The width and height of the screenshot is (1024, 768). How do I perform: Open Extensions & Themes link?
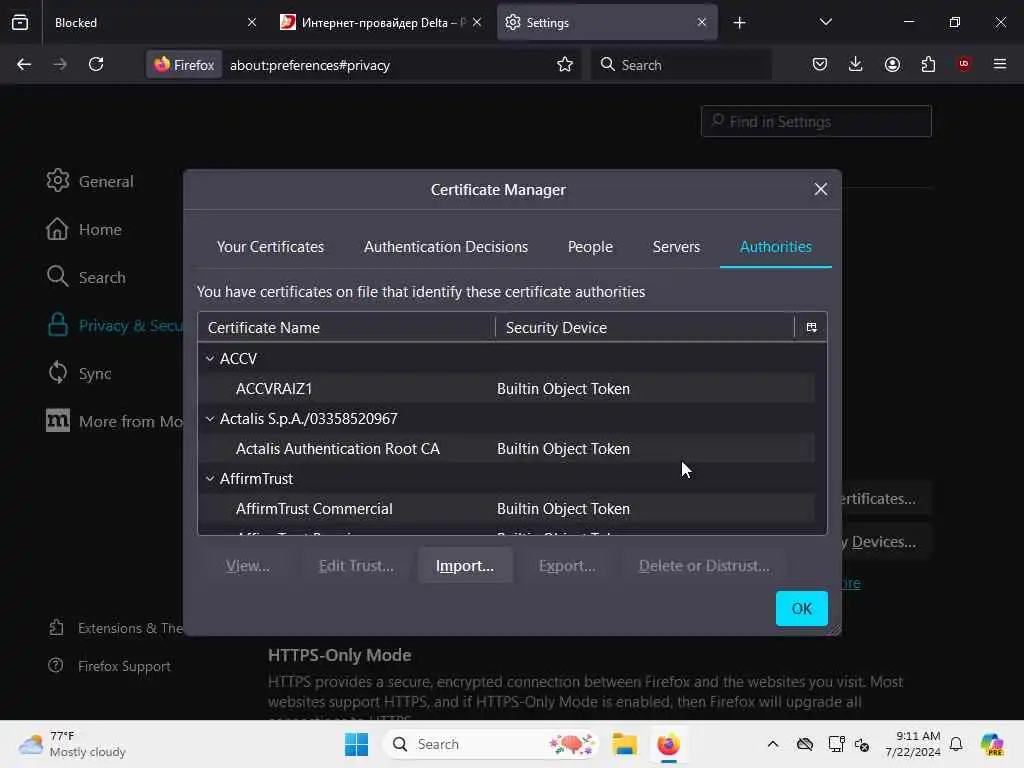[x=115, y=628]
